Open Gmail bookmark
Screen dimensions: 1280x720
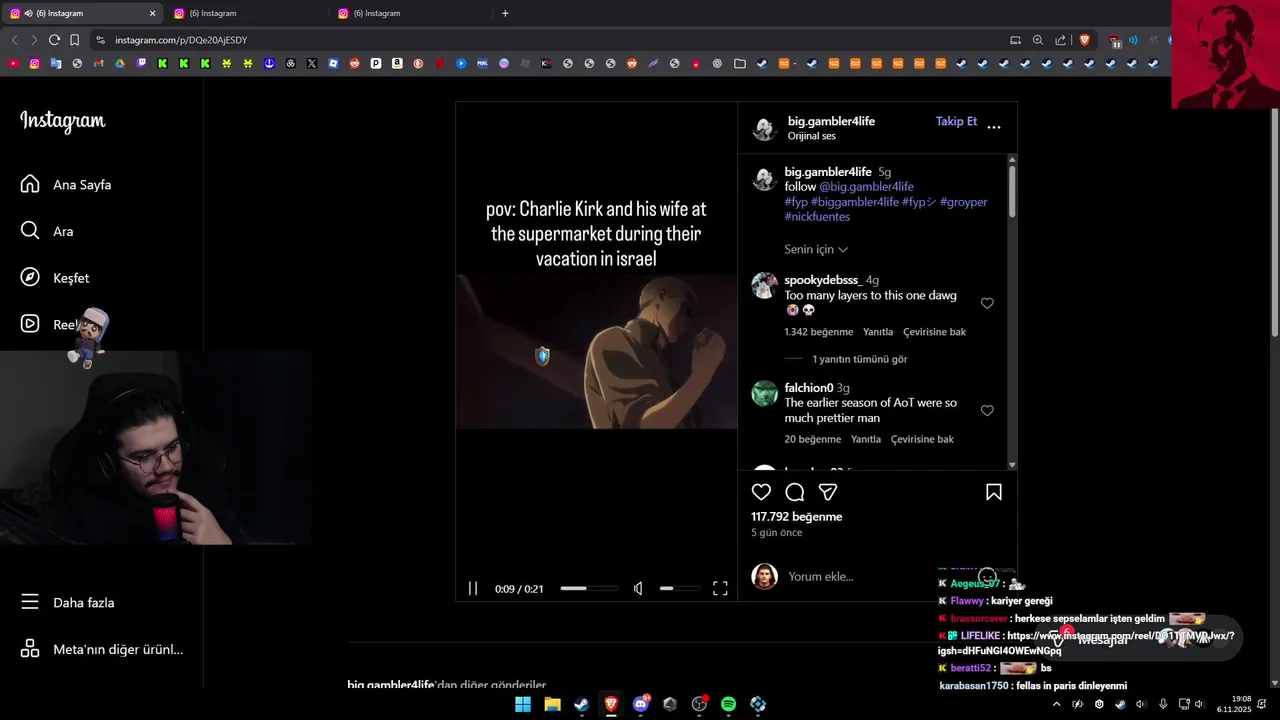tap(98, 63)
